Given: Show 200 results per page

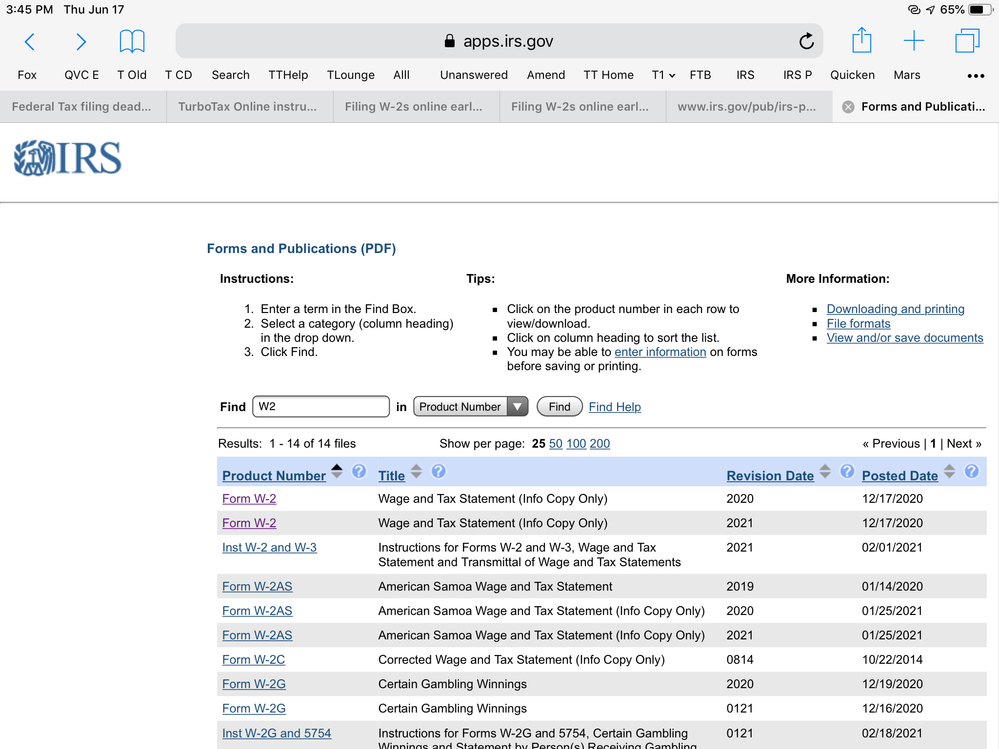Looking at the screenshot, I should pyautogui.click(x=600, y=443).
